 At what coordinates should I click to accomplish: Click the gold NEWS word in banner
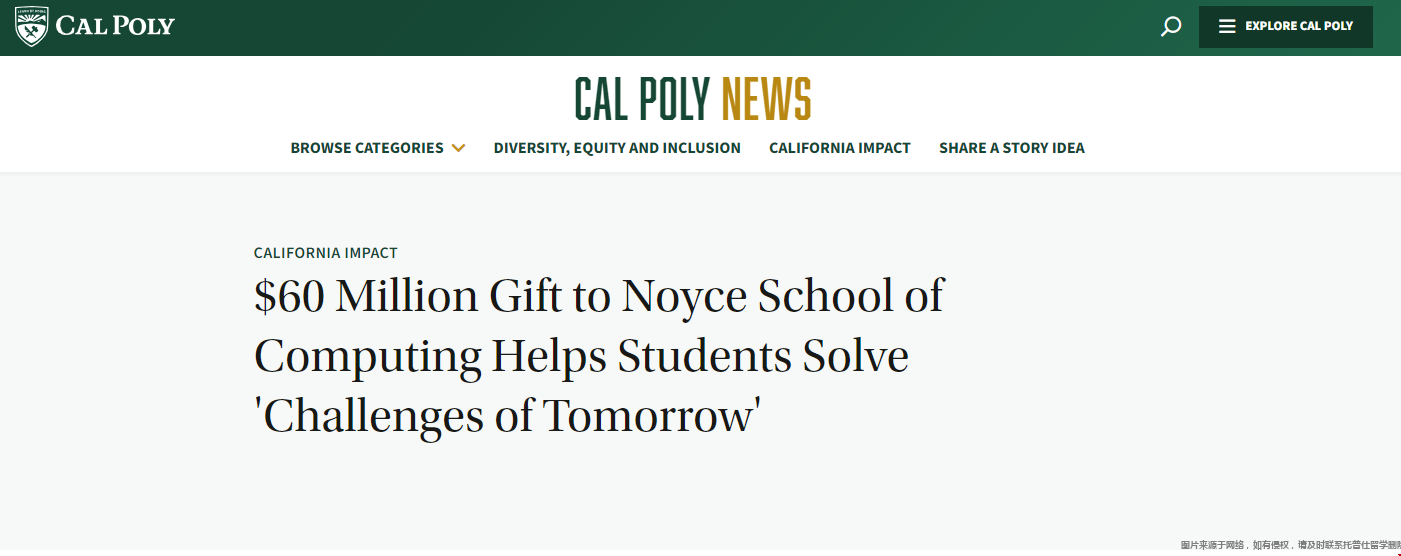pyautogui.click(x=766, y=99)
